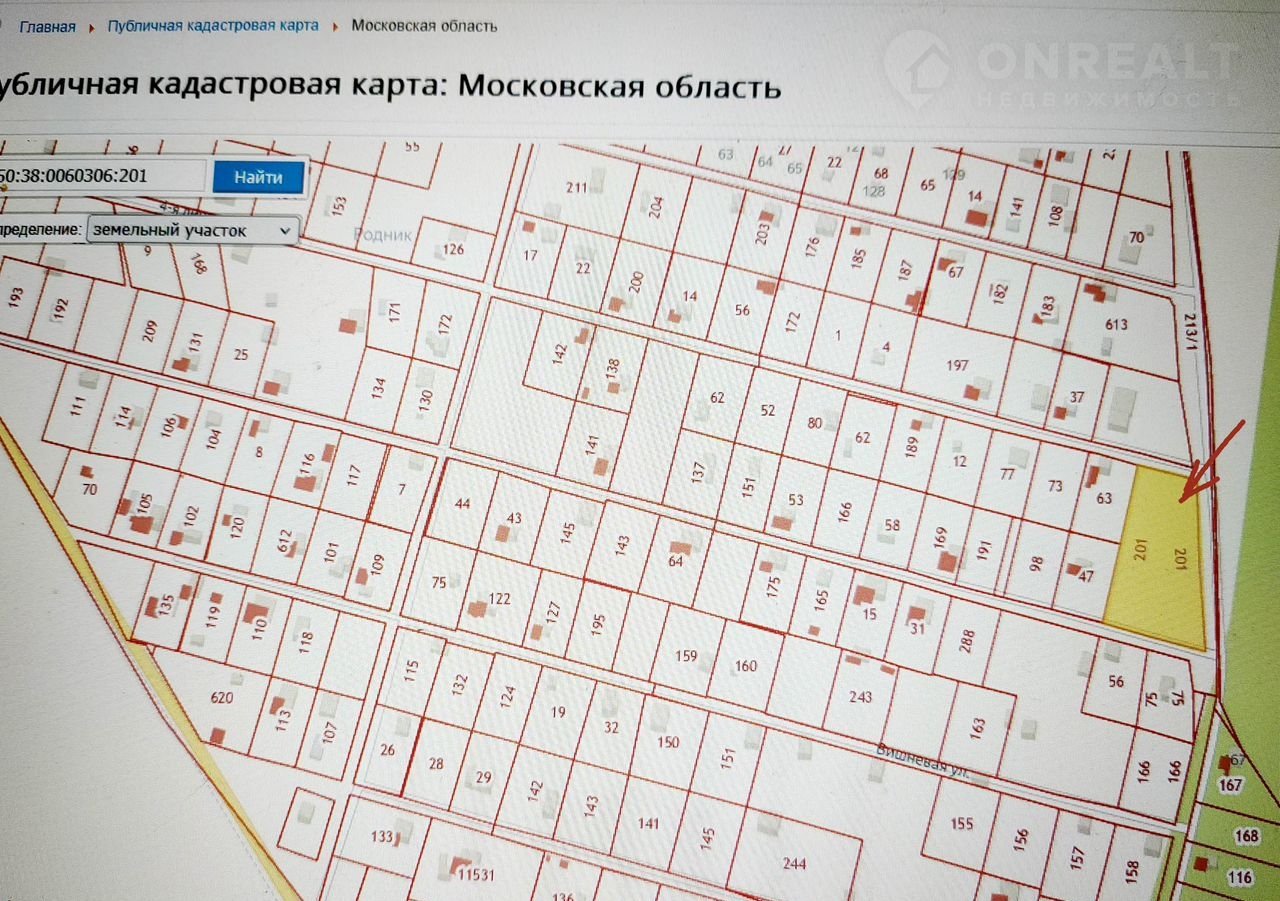The width and height of the screenshot is (1280, 901).
Task: Pick the large parcel numbered 244
Action: pyautogui.click(x=794, y=863)
